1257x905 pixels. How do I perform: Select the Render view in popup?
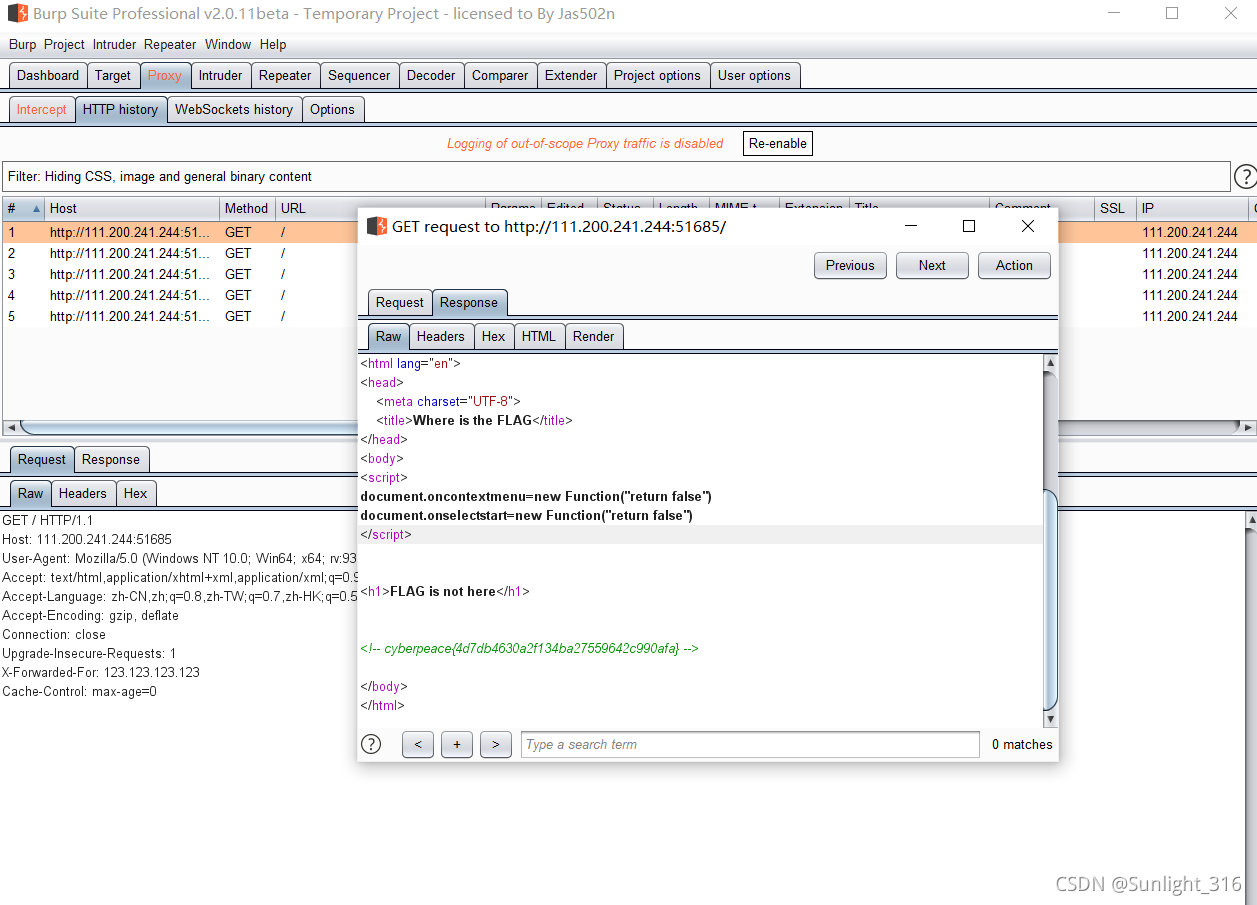click(x=594, y=337)
